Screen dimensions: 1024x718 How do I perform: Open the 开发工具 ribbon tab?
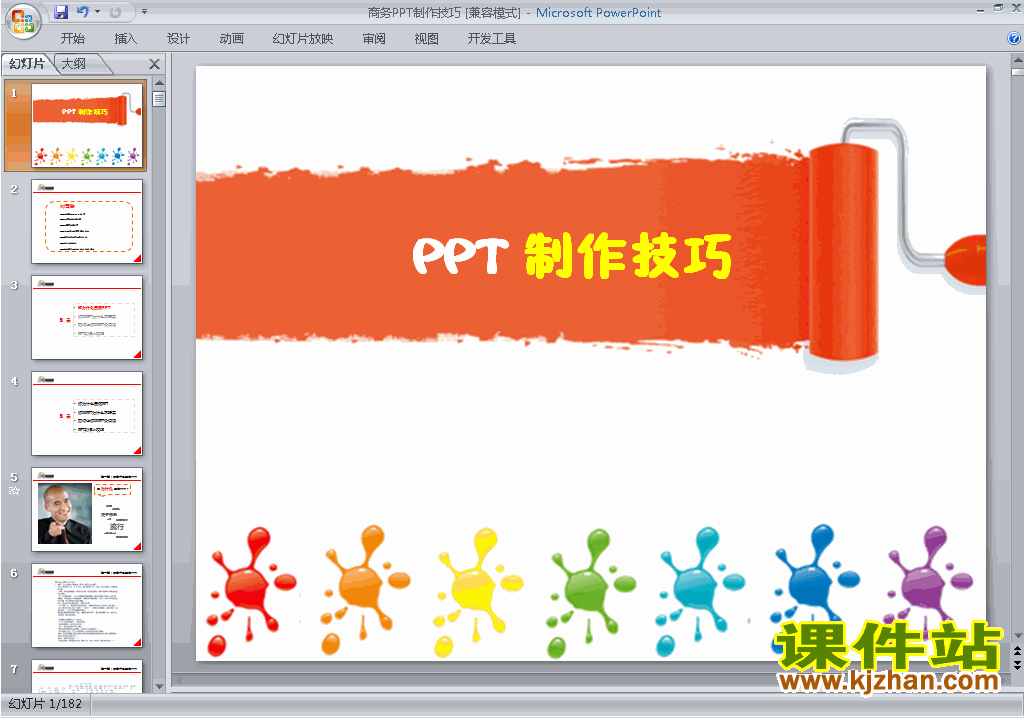tap(492, 39)
